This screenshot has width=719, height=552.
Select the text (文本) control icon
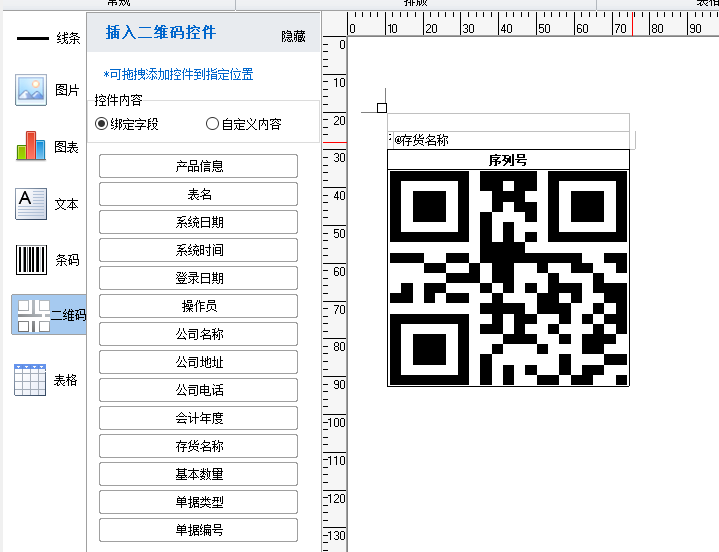[x=31, y=204]
